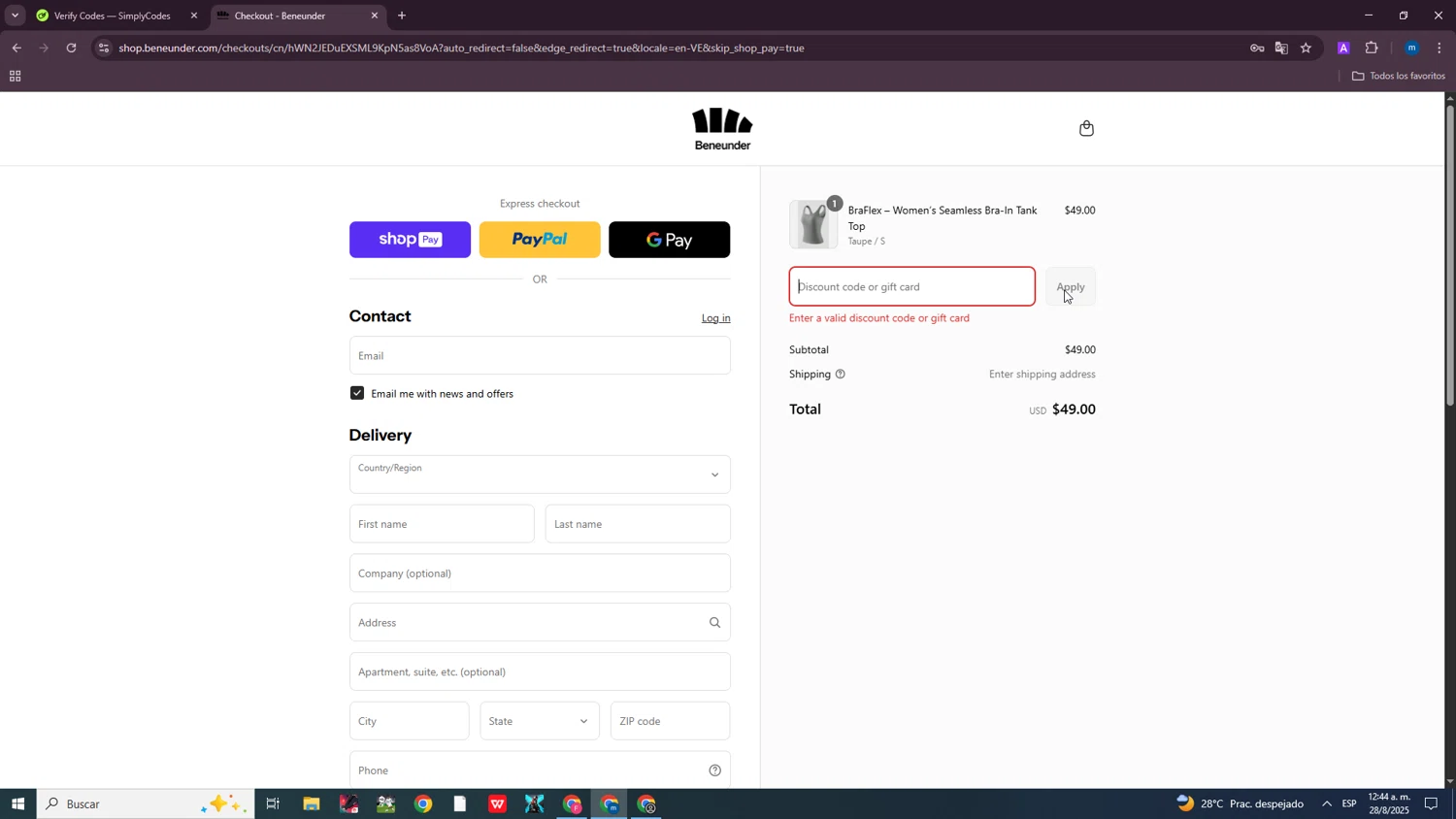Open the Chrome profile avatar
Screen dimensions: 1456x819
pyautogui.click(x=1411, y=48)
